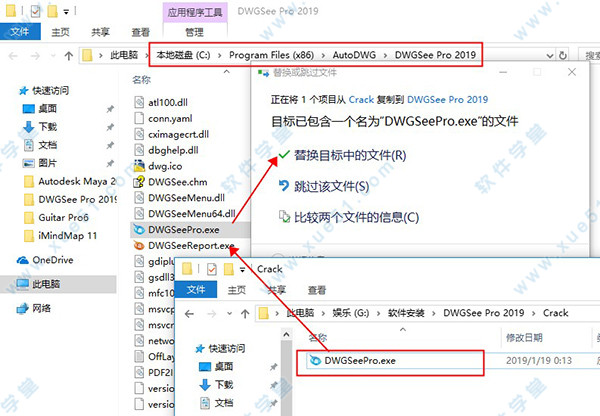Select 桌面 in Crack window navigation pane

coord(224,367)
